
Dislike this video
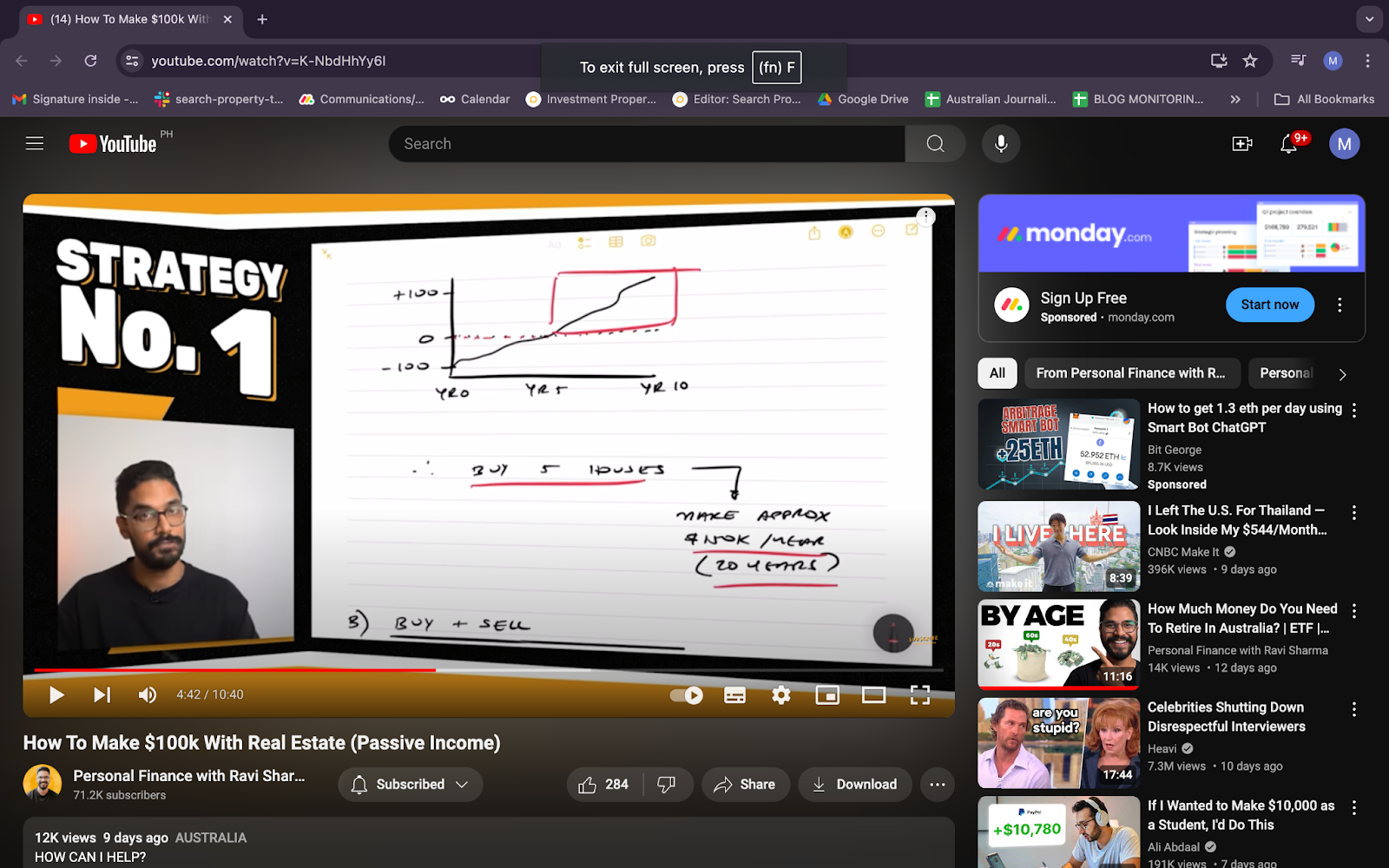click(x=667, y=784)
